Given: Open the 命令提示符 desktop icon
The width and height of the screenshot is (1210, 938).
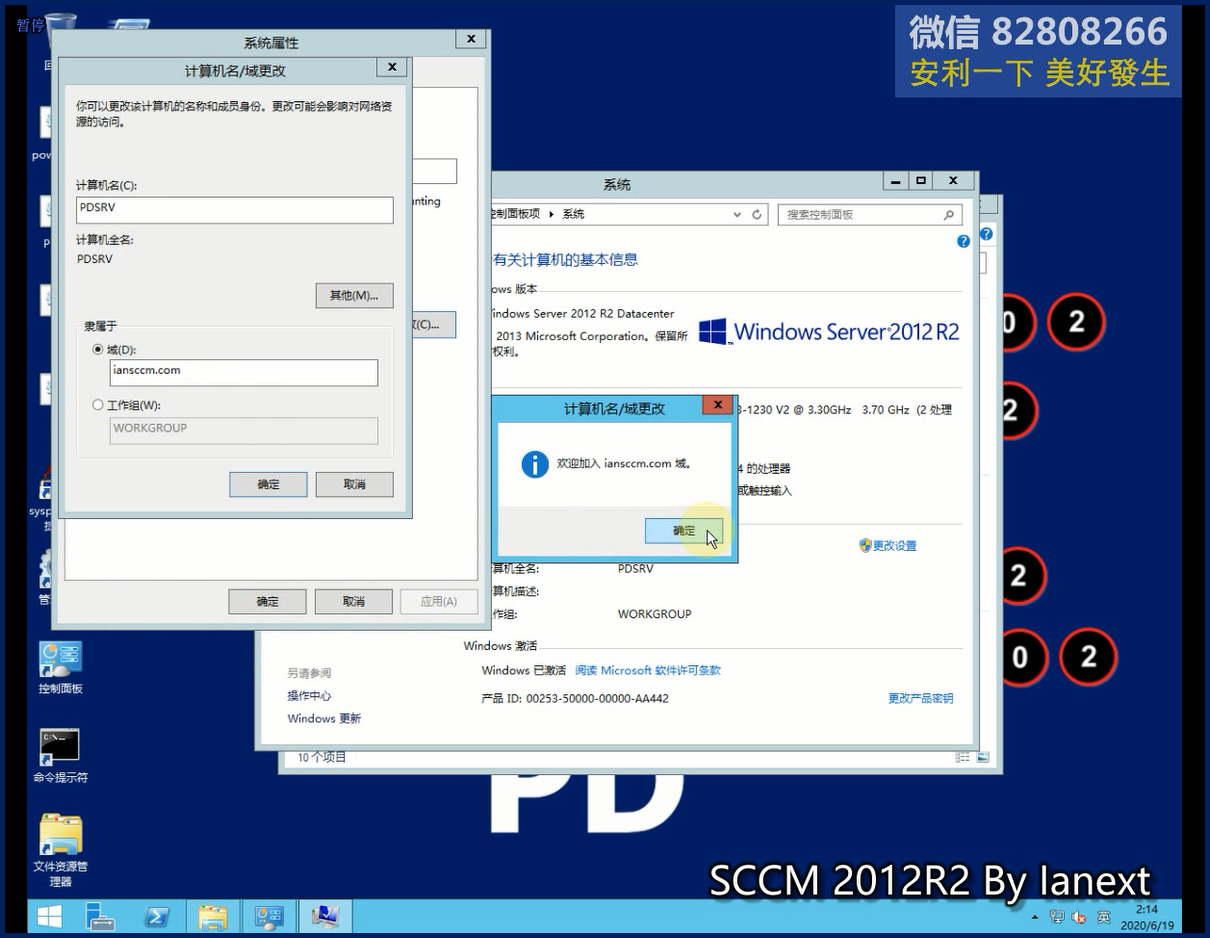Looking at the screenshot, I should (x=60, y=756).
